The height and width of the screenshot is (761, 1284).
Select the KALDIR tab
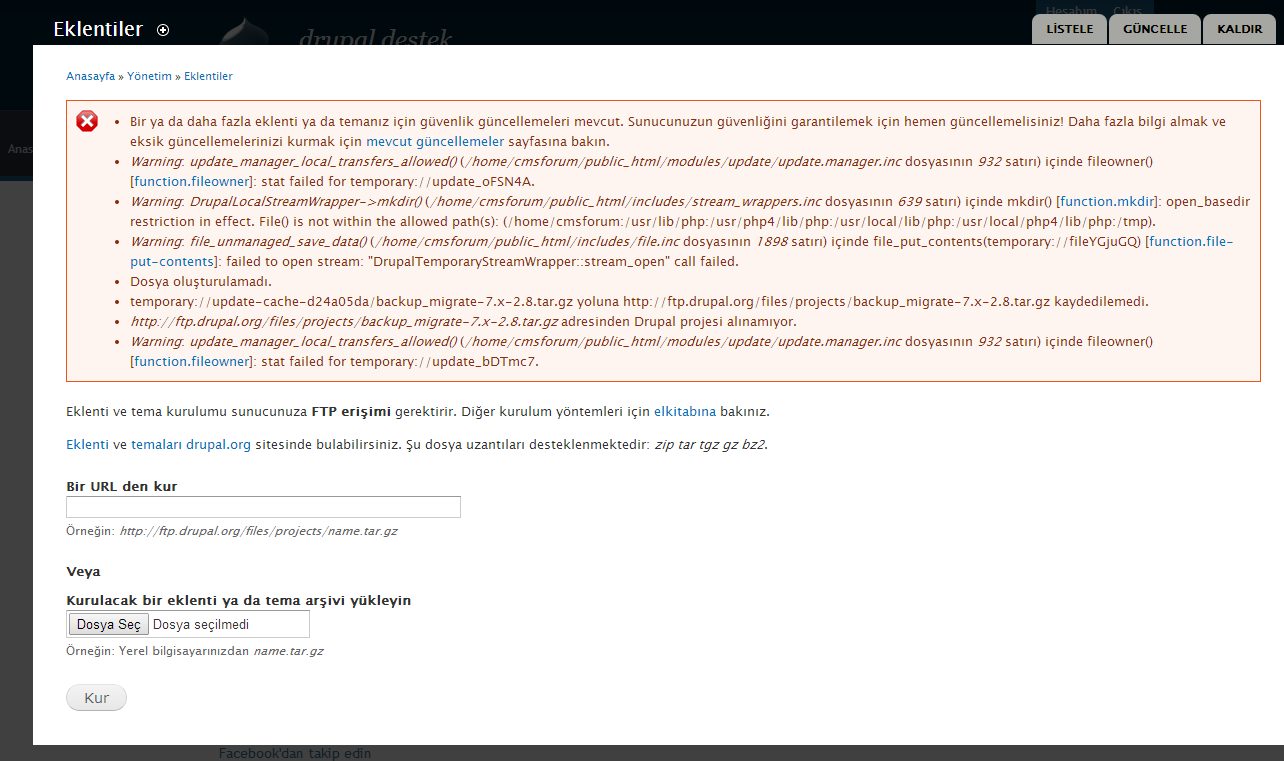[x=1239, y=29]
